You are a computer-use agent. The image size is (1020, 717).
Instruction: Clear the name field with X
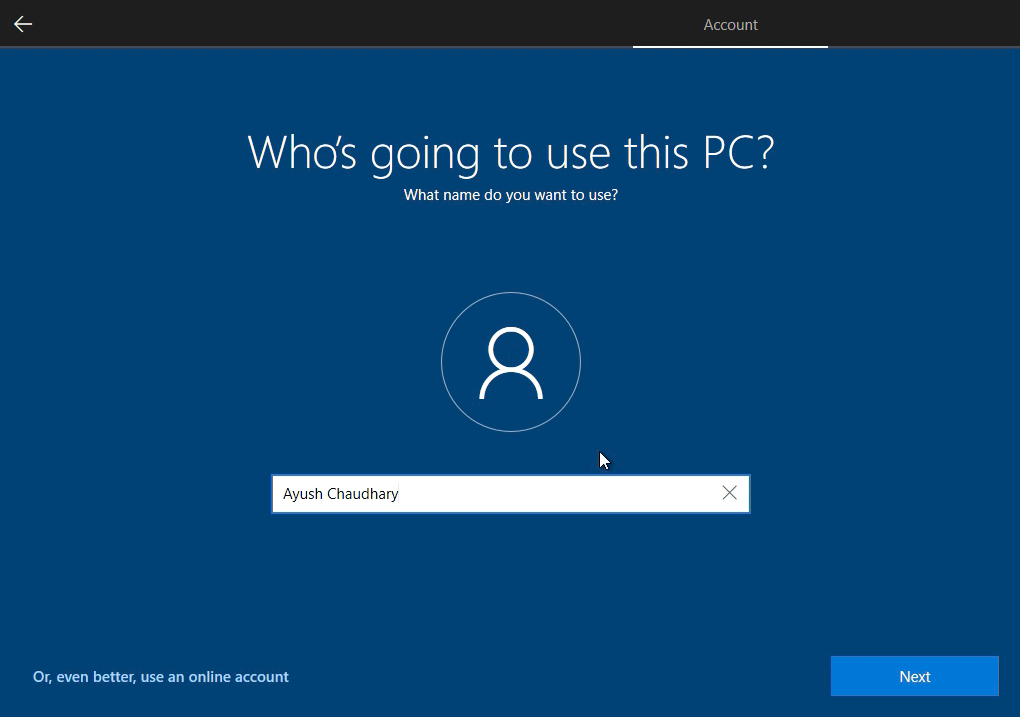[x=729, y=493]
